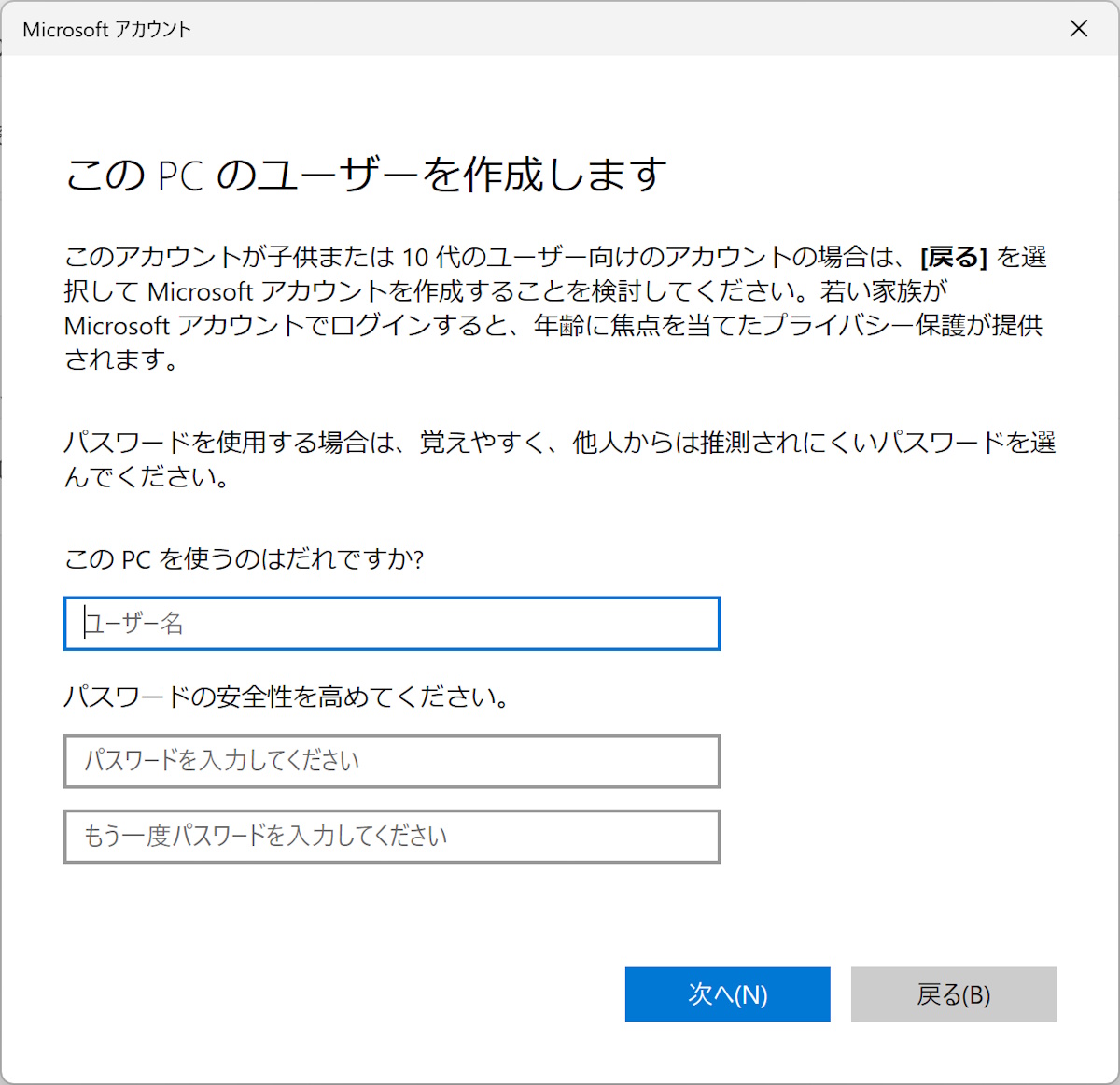The image size is (1120, 1085).
Task: Close the Microsoft アカウント dialog
Action: point(1078,29)
